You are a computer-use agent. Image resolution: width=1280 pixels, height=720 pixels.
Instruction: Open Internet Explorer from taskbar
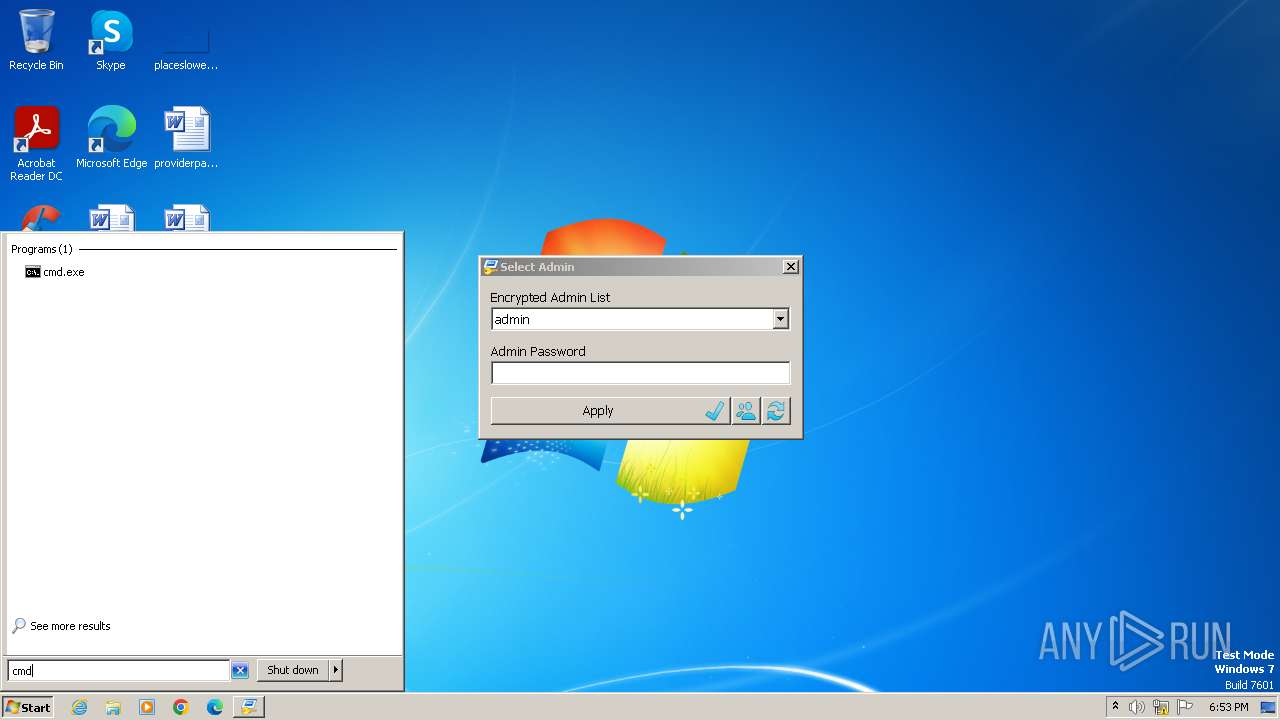pos(79,707)
